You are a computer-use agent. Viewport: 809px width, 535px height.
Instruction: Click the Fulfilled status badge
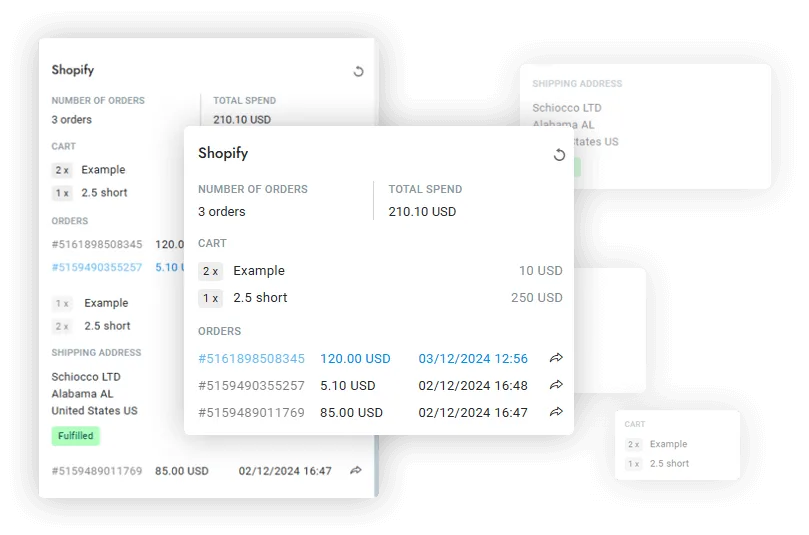tap(75, 436)
